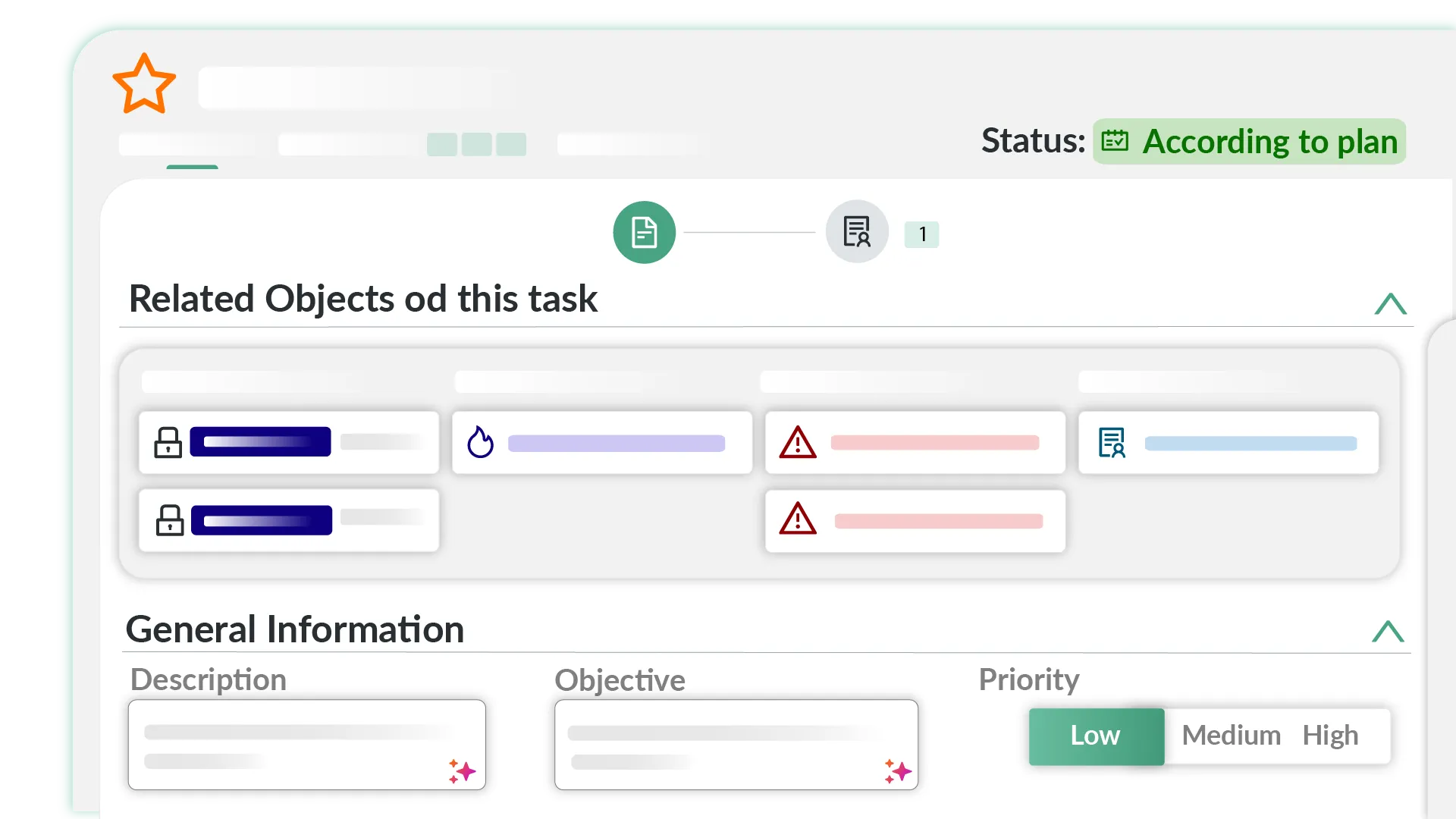Click the green document step icon

(x=644, y=232)
